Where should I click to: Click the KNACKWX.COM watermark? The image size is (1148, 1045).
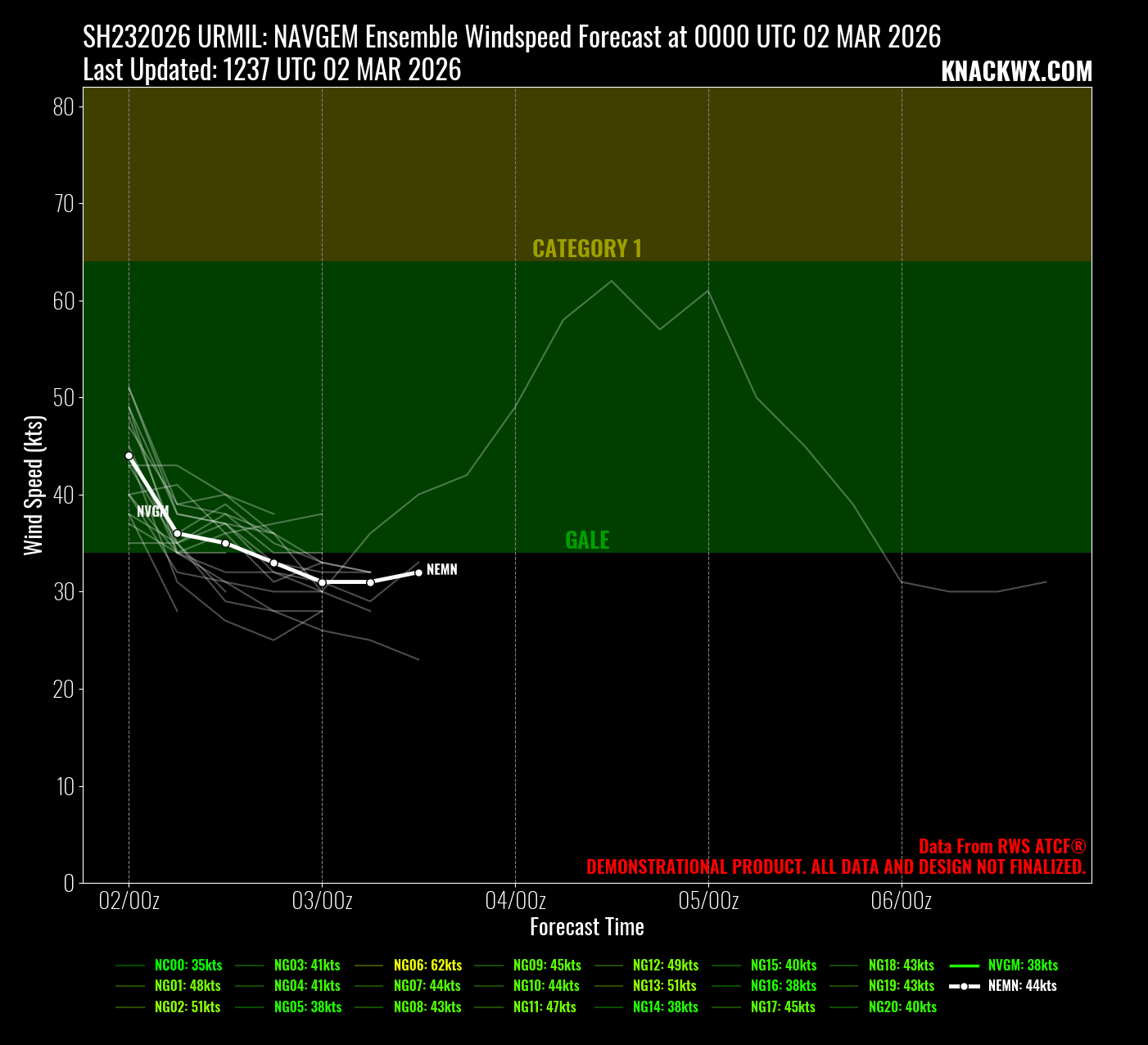point(1016,72)
